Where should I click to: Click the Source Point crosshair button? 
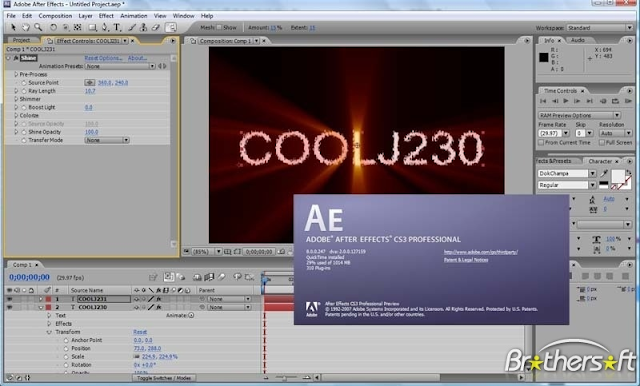89,82
